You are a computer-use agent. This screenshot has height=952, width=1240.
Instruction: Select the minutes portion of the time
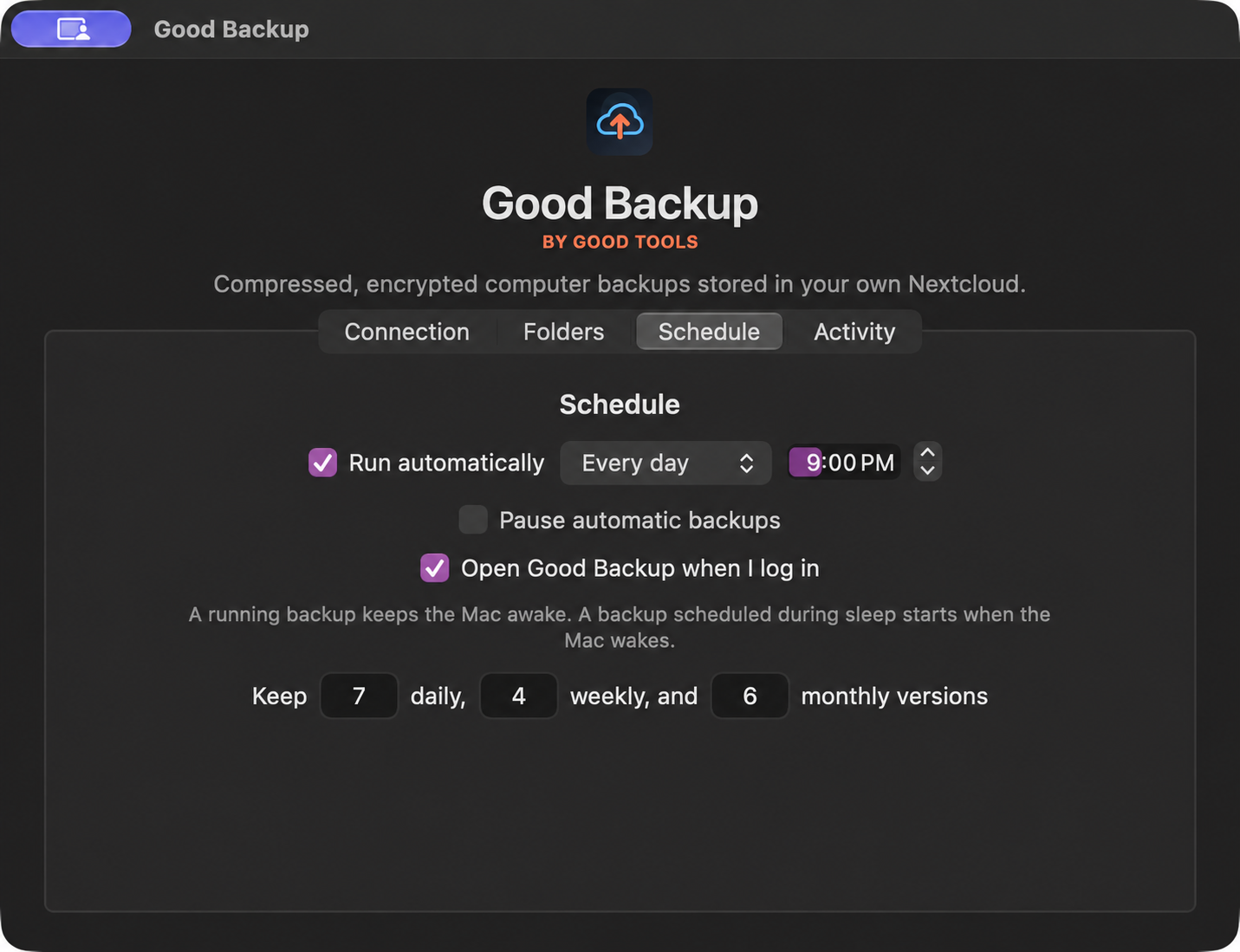[x=842, y=463]
